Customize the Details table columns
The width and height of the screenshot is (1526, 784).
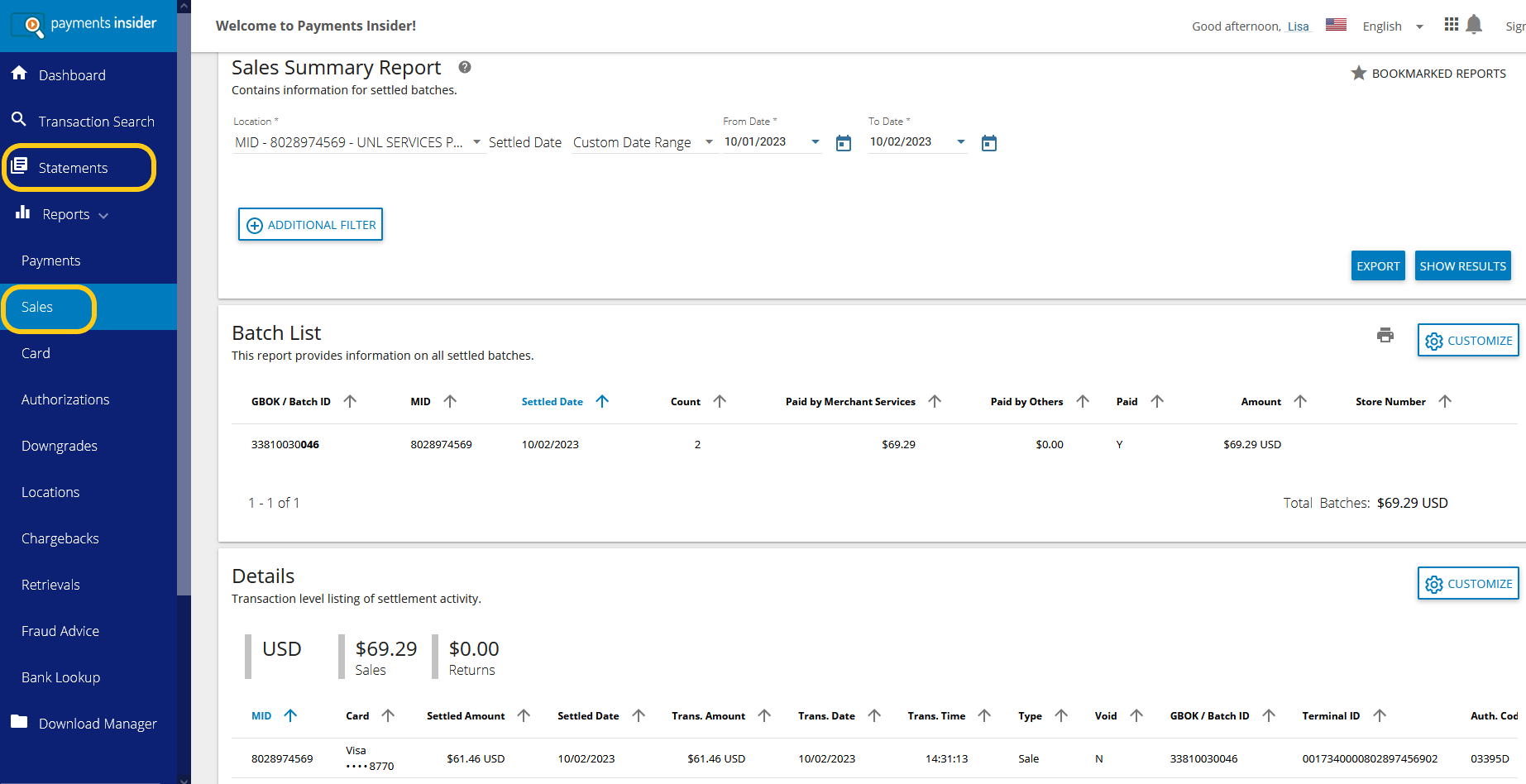1468,583
